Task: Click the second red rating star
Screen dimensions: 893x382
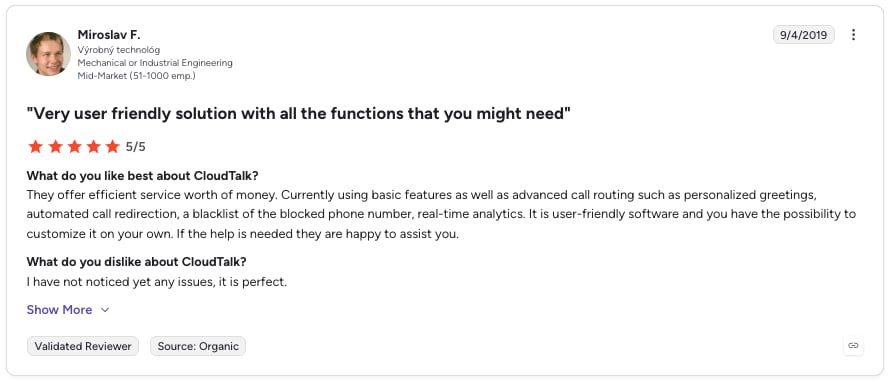Action: [x=55, y=147]
